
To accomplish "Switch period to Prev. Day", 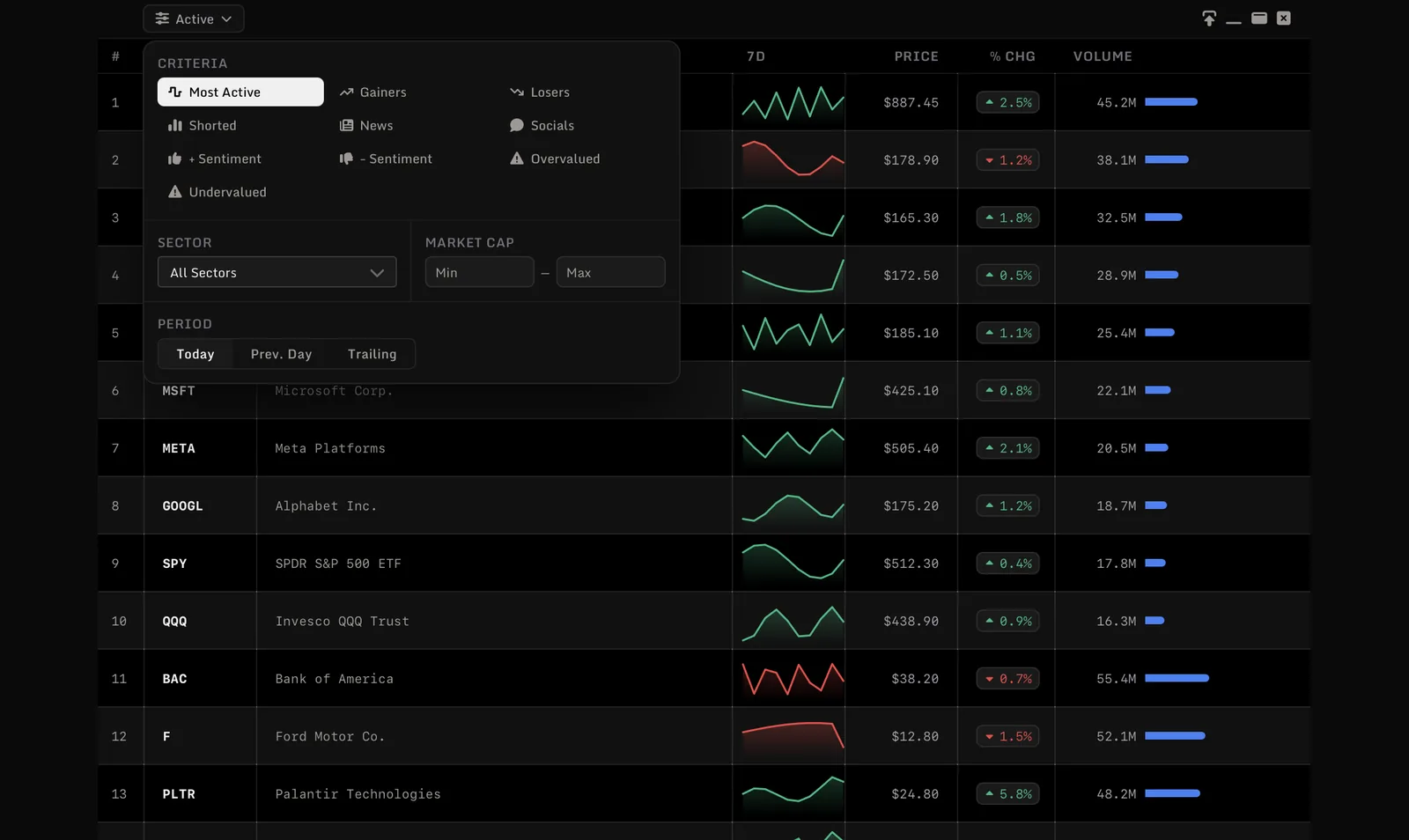I will coord(281,354).
